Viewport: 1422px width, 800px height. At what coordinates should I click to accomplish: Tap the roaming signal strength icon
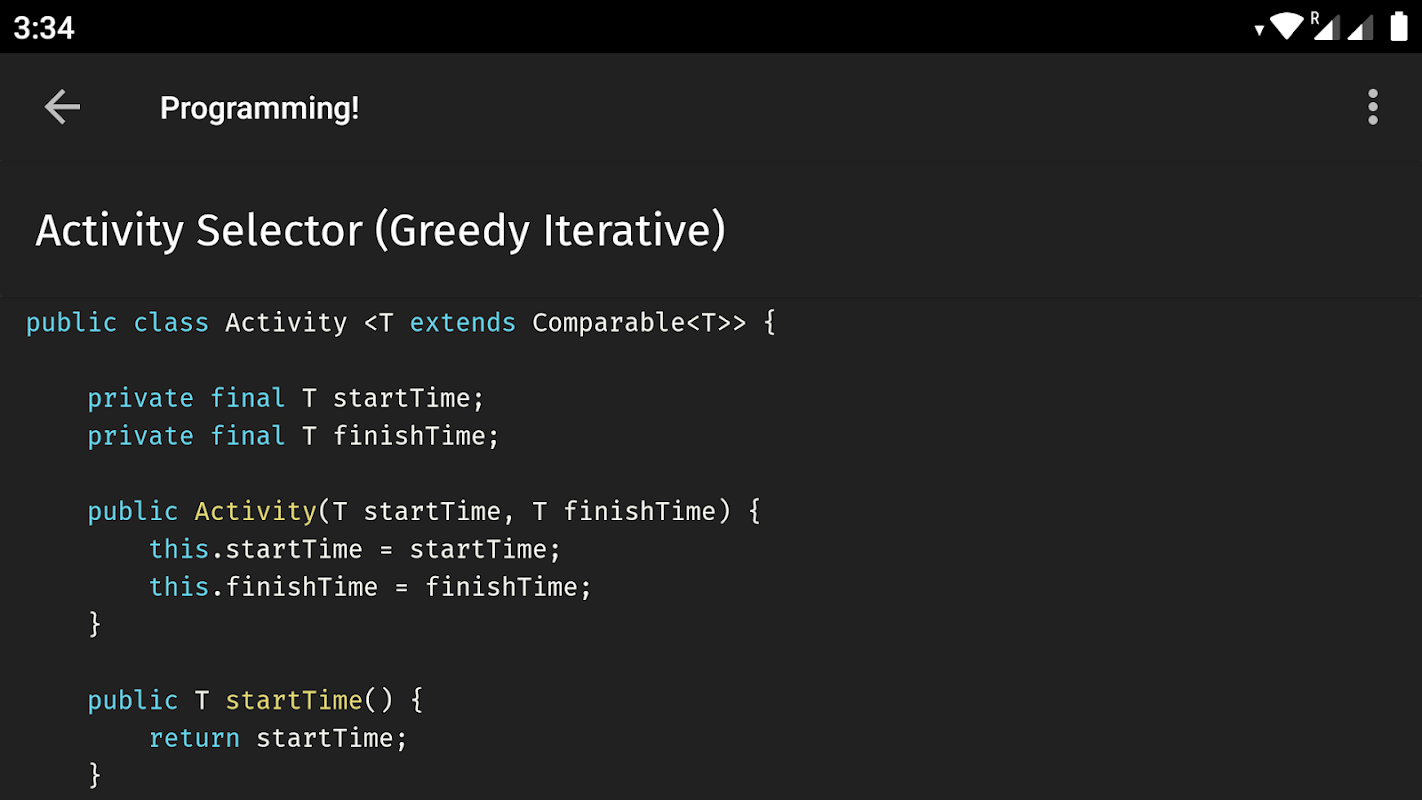(x=1324, y=26)
